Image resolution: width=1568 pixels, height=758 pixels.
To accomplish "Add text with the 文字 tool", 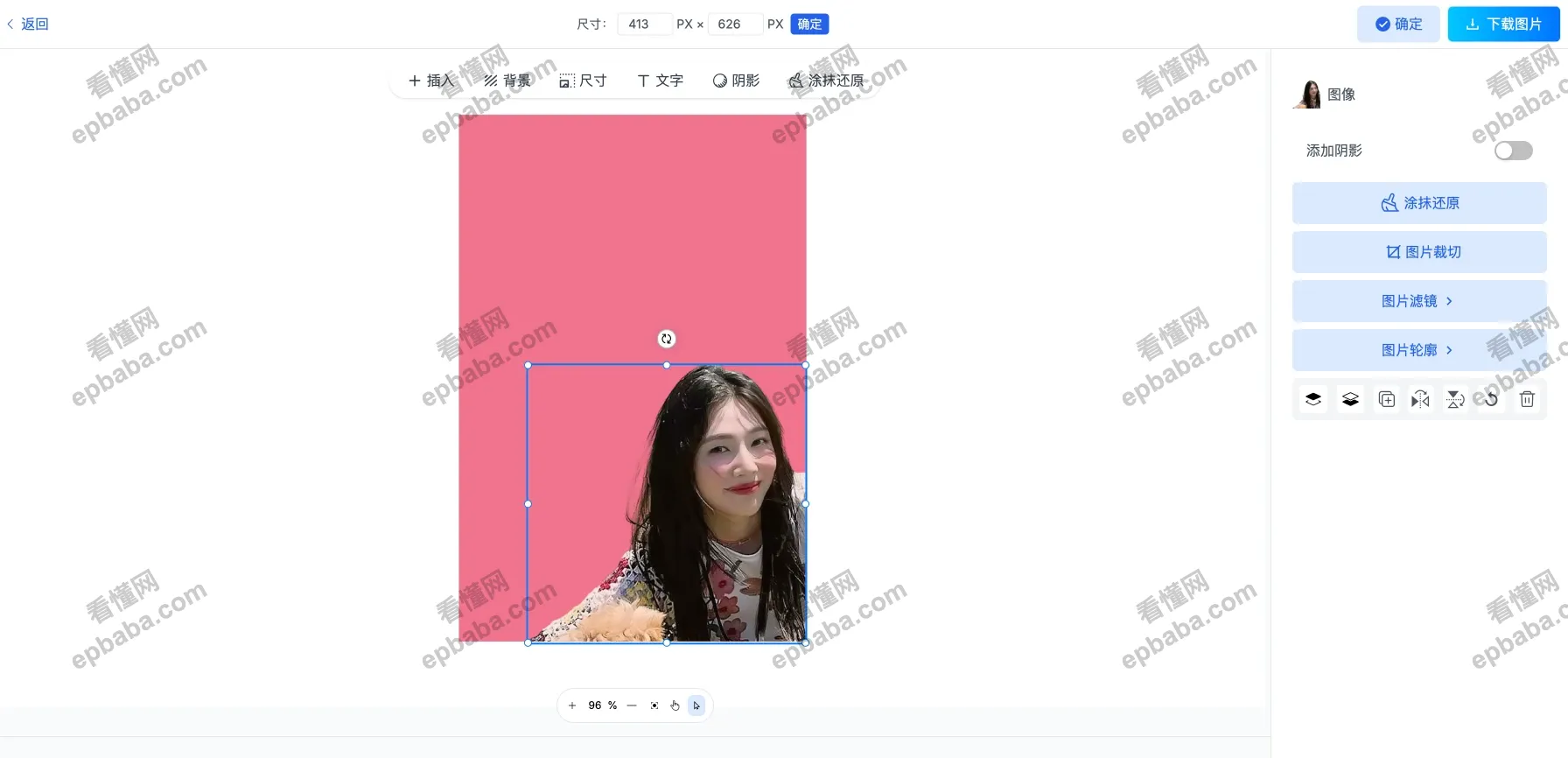I will [660, 81].
